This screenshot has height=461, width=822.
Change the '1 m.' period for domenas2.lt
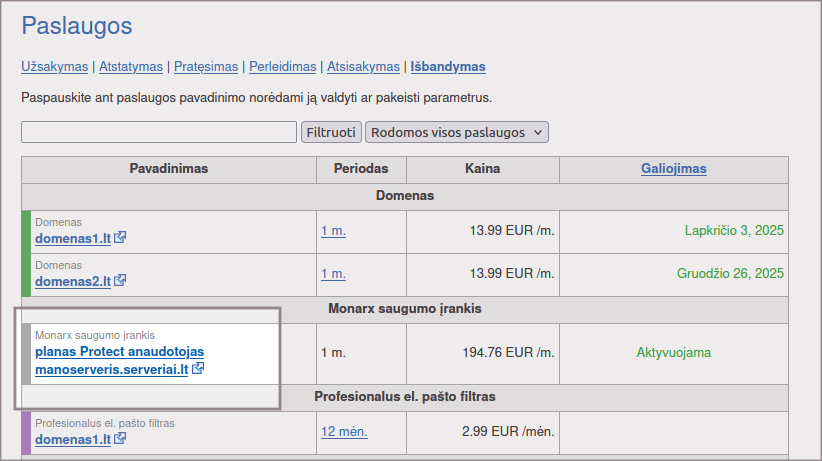point(333,274)
